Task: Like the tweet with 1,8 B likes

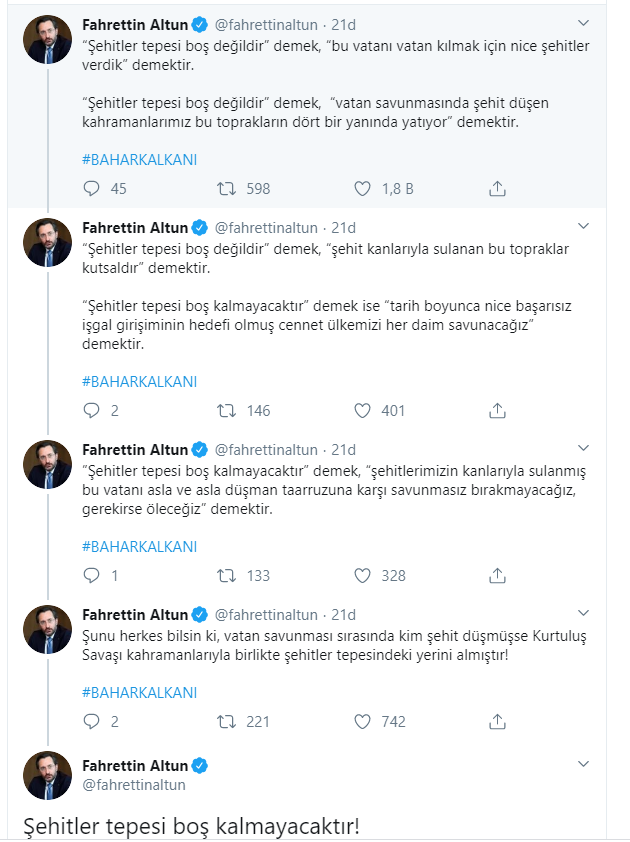Action: point(363,189)
